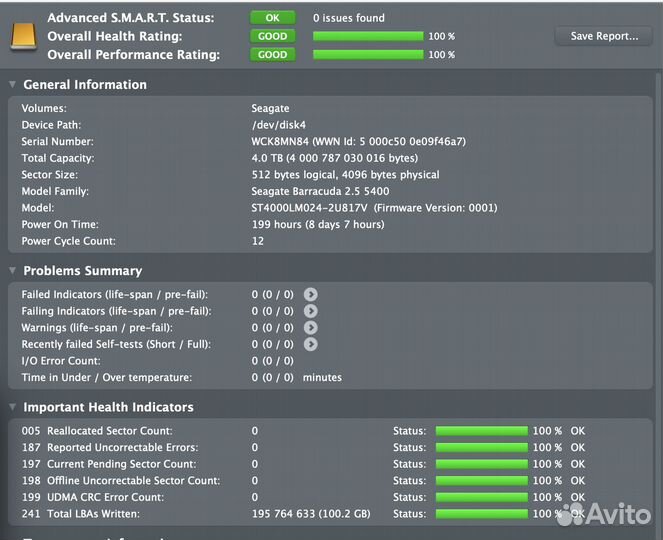Click UDMA CRC Error Count status bar
This screenshot has width=663, height=540.
pos(481,497)
